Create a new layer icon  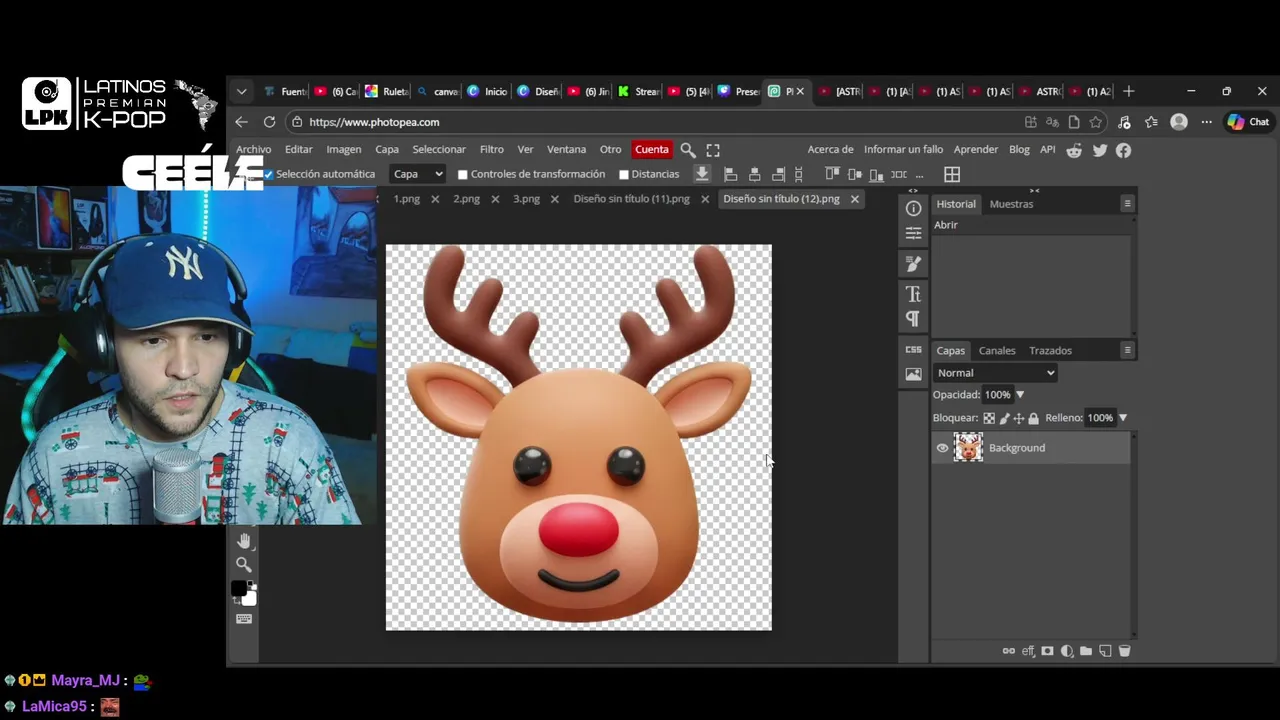pyautogui.click(x=1105, y=651)
